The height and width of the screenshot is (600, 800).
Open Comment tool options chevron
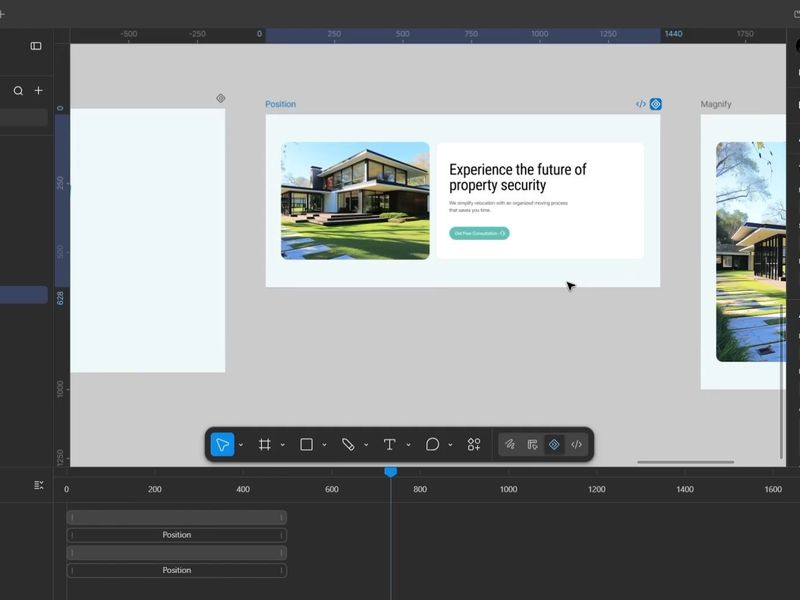[451, 445]
